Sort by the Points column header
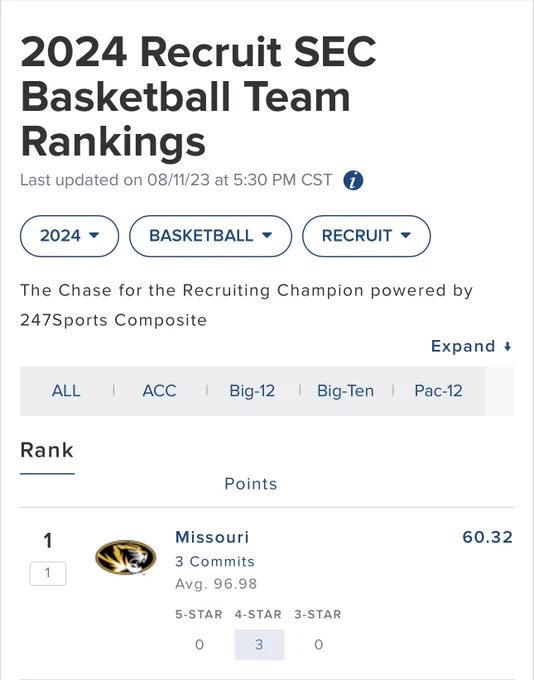Screen dimensions: 534x680 point(251,484)
